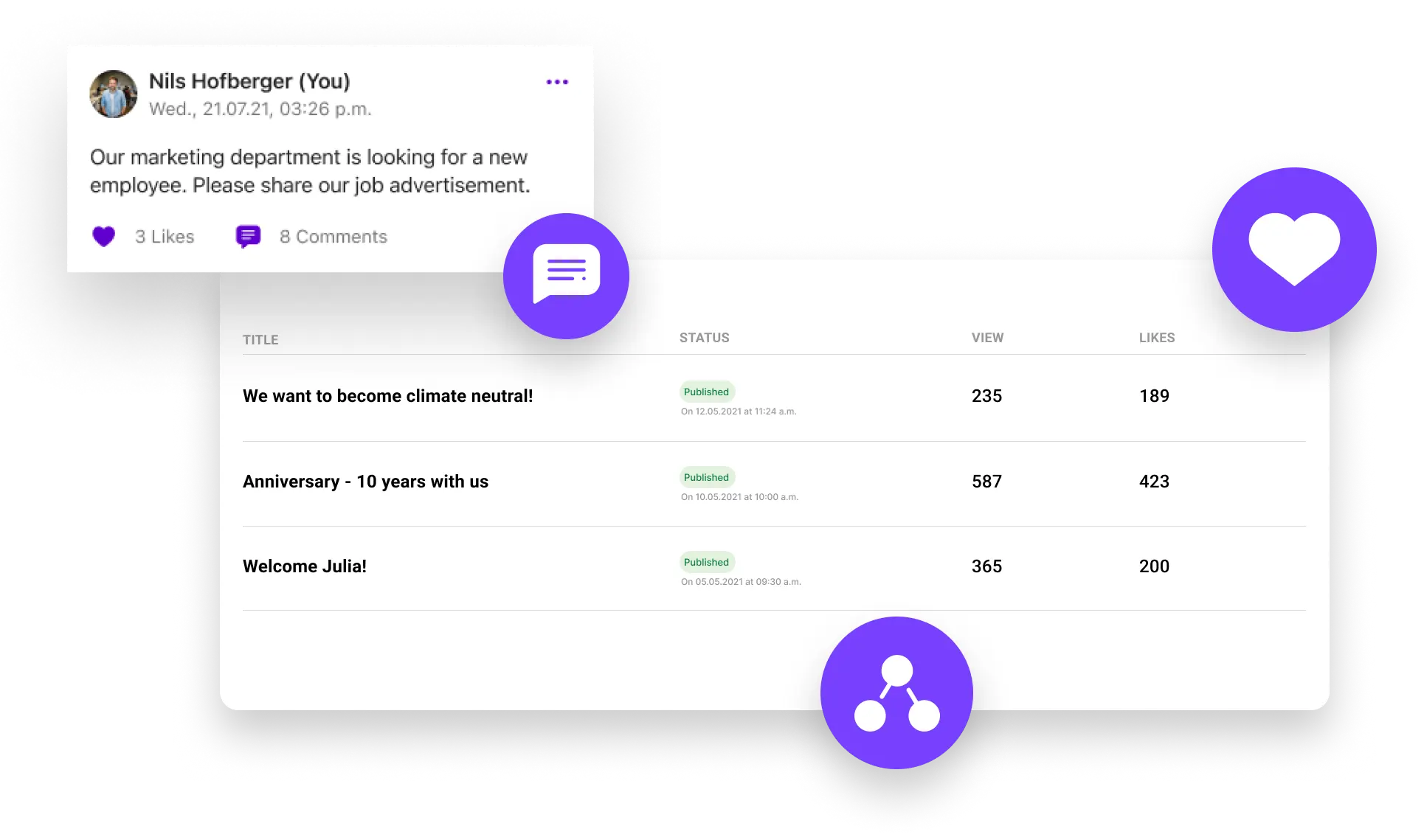Select the Published status filter
Image resolution: width=1424 pixels, height=840 pixels.
[705, 392]
